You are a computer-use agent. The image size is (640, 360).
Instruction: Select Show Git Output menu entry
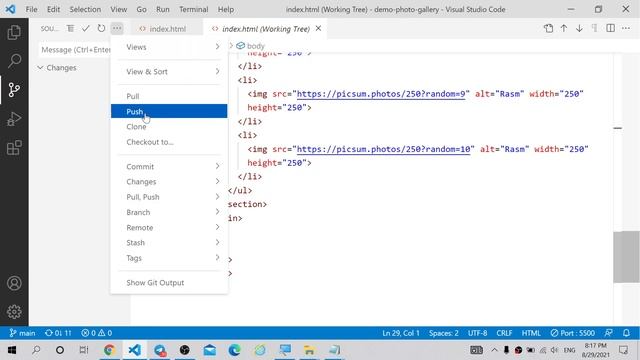[x=169, y=282]
